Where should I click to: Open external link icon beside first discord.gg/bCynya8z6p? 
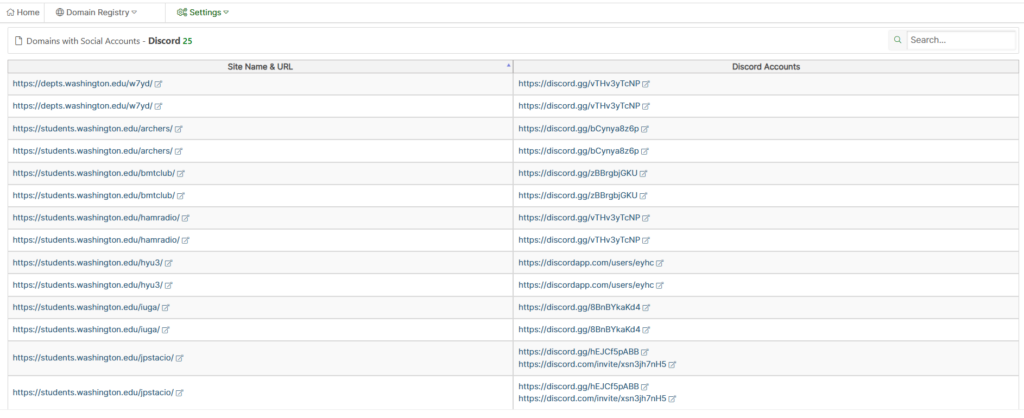click(645, 129)
